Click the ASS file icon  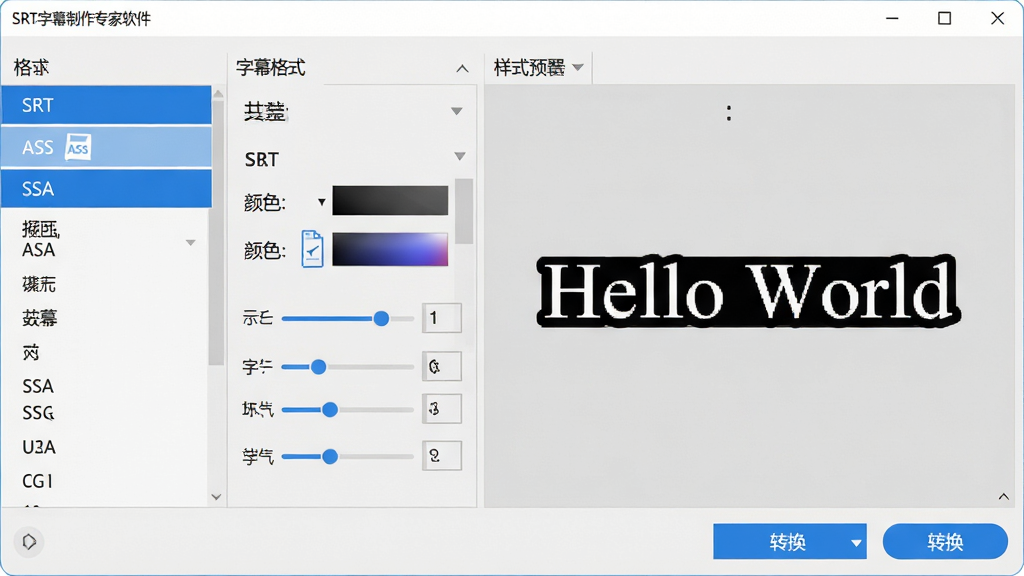[78, 147]
